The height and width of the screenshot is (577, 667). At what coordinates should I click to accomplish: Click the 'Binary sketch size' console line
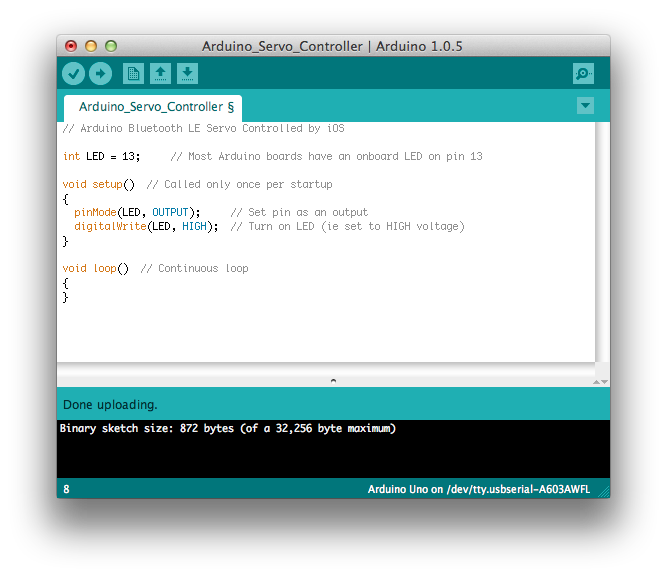(x=228, y=428)
